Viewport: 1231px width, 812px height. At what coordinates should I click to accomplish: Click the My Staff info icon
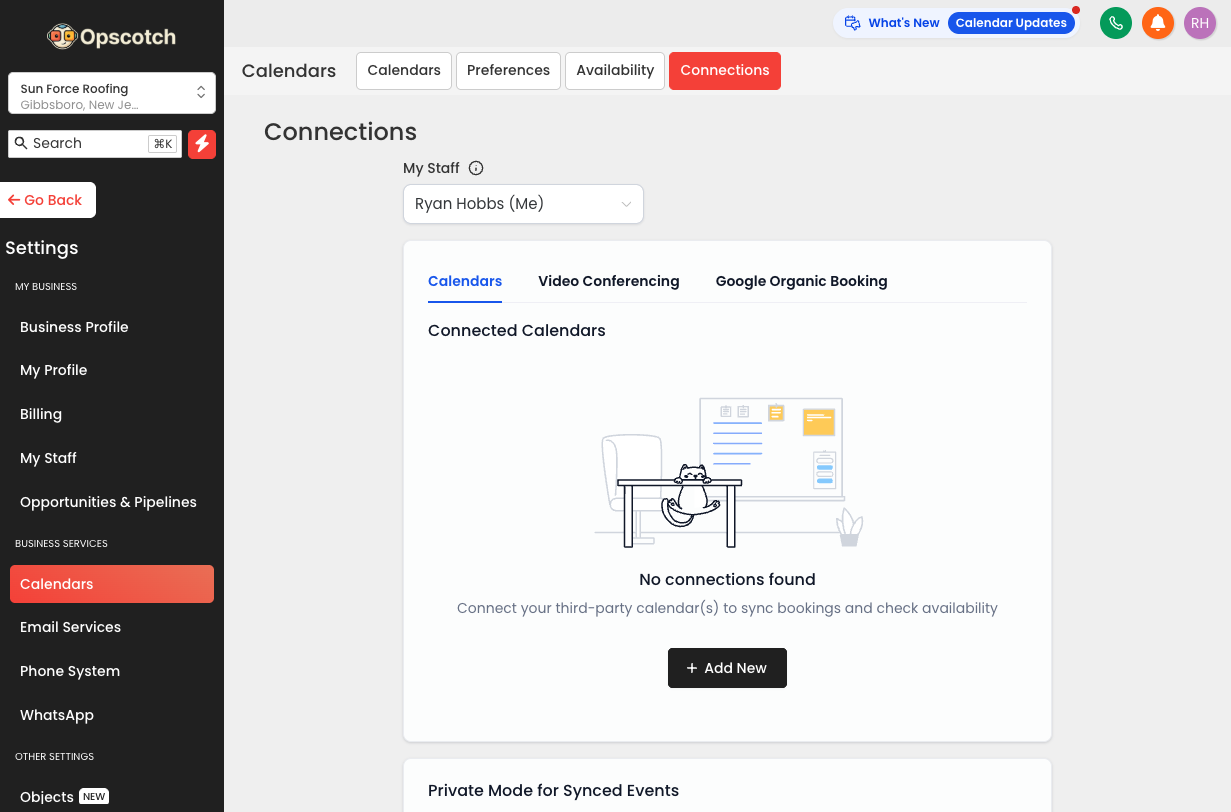click(x=476, y=168)
